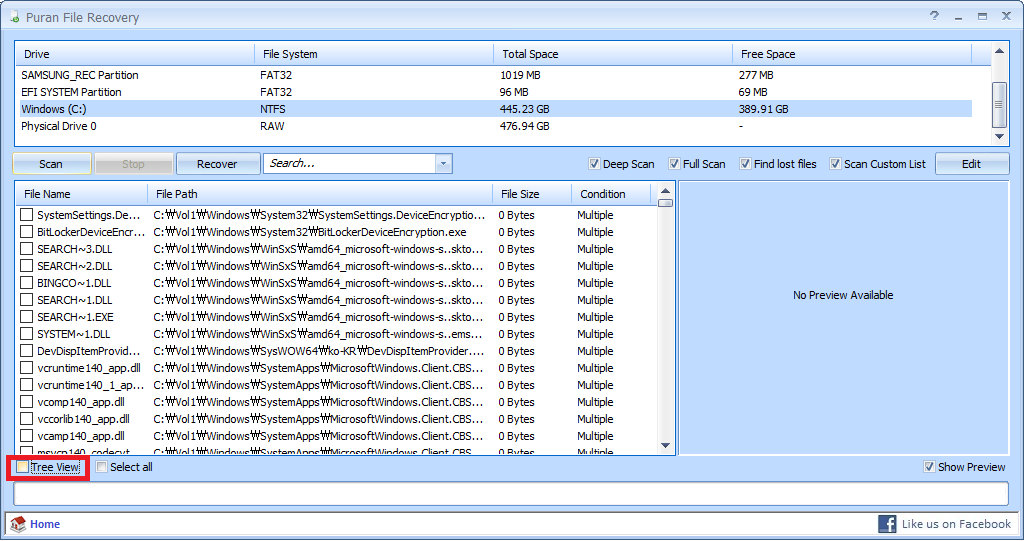Check the Select all checkbox
This screenshot has width=1024, height=541.
102,467
